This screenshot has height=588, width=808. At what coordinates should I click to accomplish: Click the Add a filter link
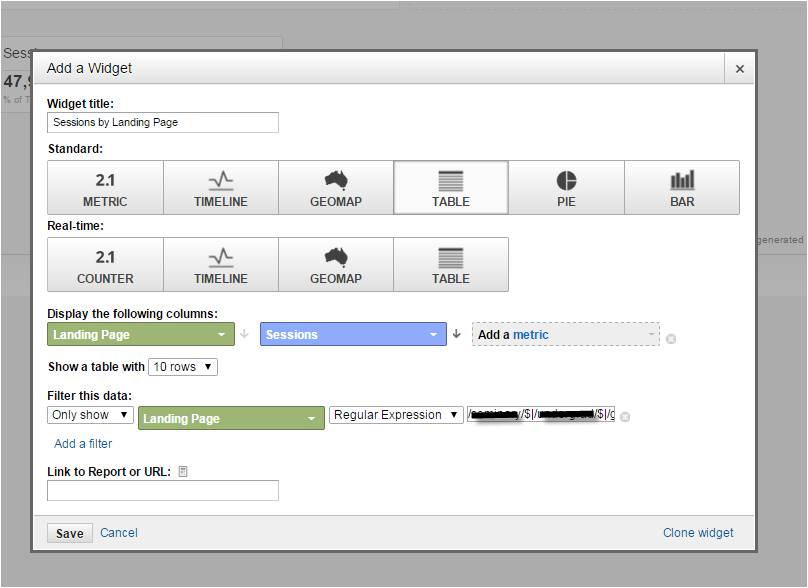click(83, 444)
